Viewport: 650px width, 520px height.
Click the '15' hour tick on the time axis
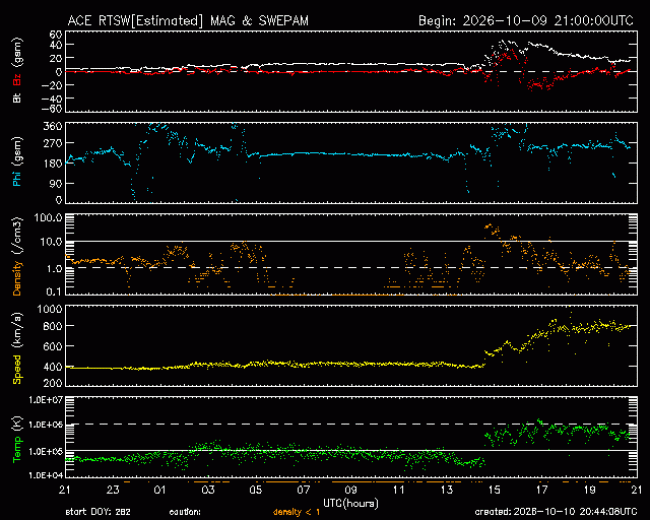(x=495, y=490)
